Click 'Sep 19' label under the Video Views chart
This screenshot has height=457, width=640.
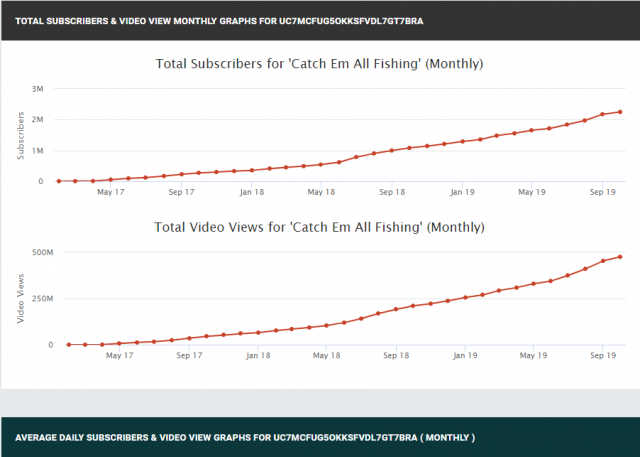coord(603,355)
